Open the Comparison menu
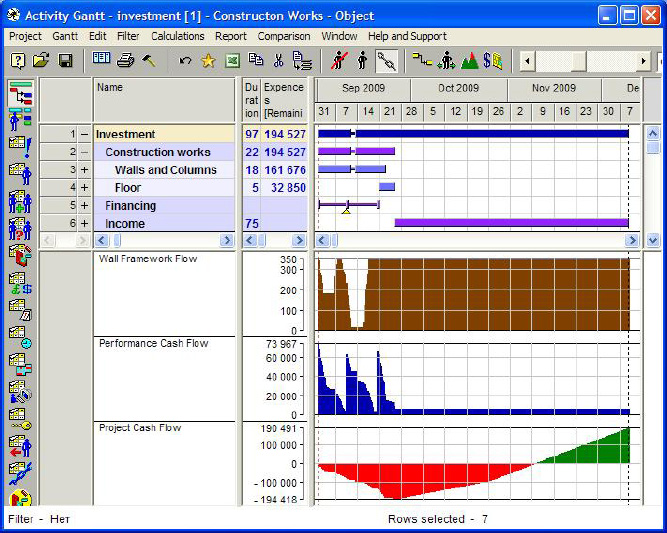Screen dimensions: 667x533 point(284,37)
